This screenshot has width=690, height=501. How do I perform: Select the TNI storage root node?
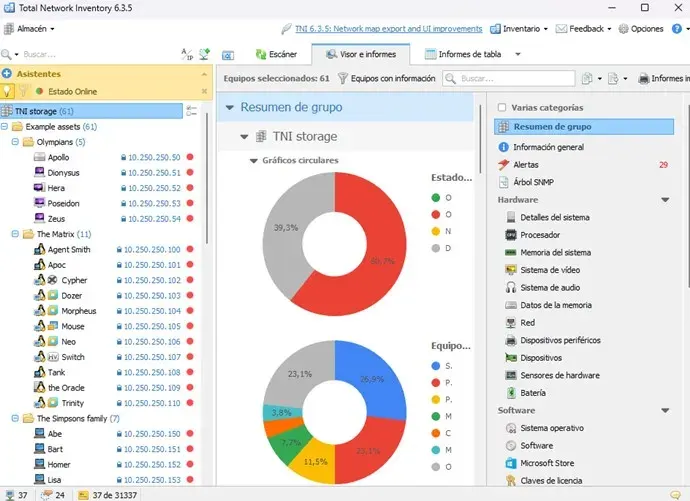[92, 111]
